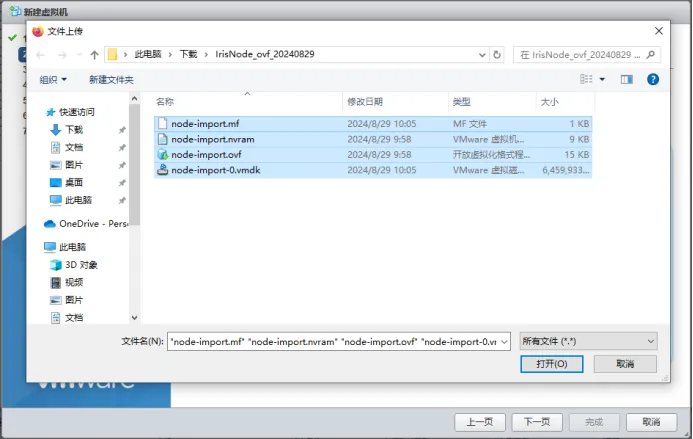Click the Back navigation arrow
Image resolution: width=693 pixels, height=439 pixels.
(41, 55)
